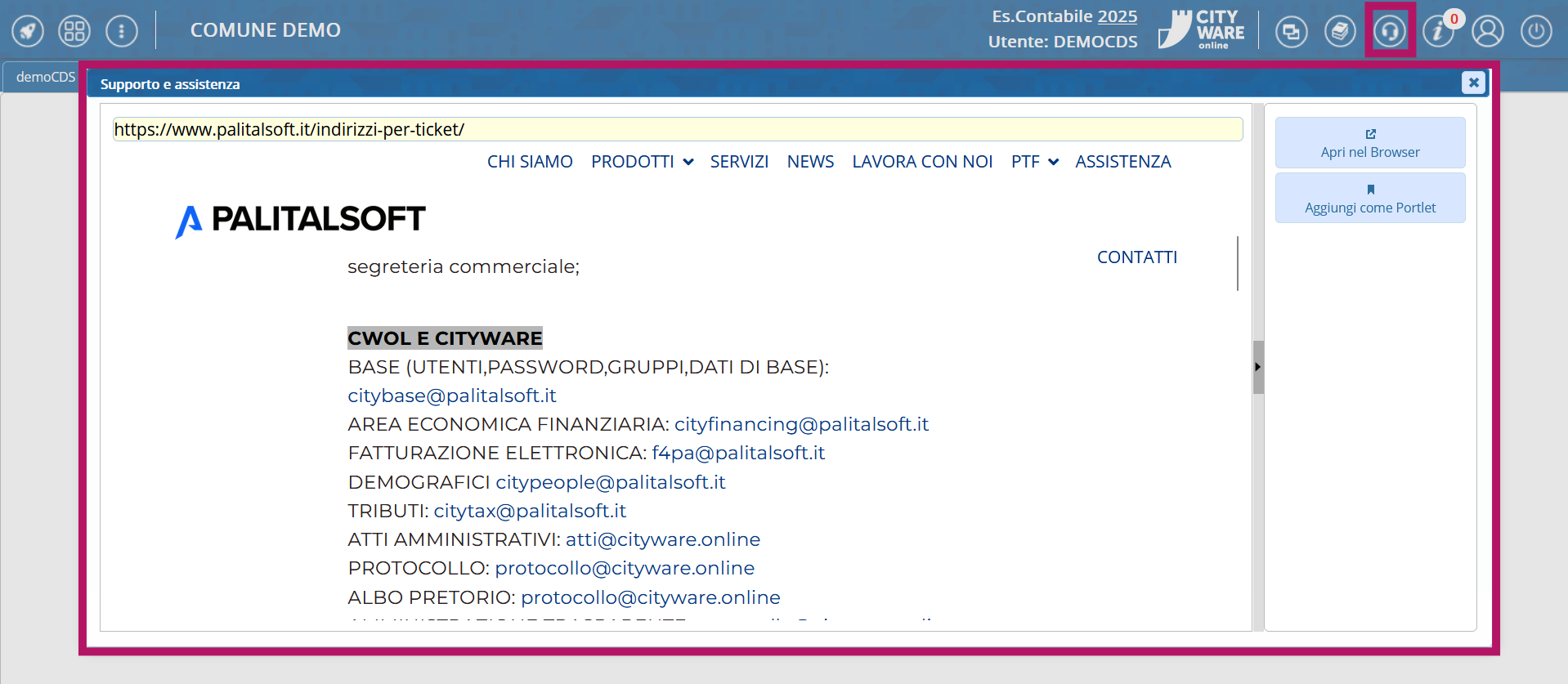This screenshot has height=684, width=1568.
Task: Click the citybase@palitalsoft.it email link
Action: pyautogui.click(x=451, y=396)
